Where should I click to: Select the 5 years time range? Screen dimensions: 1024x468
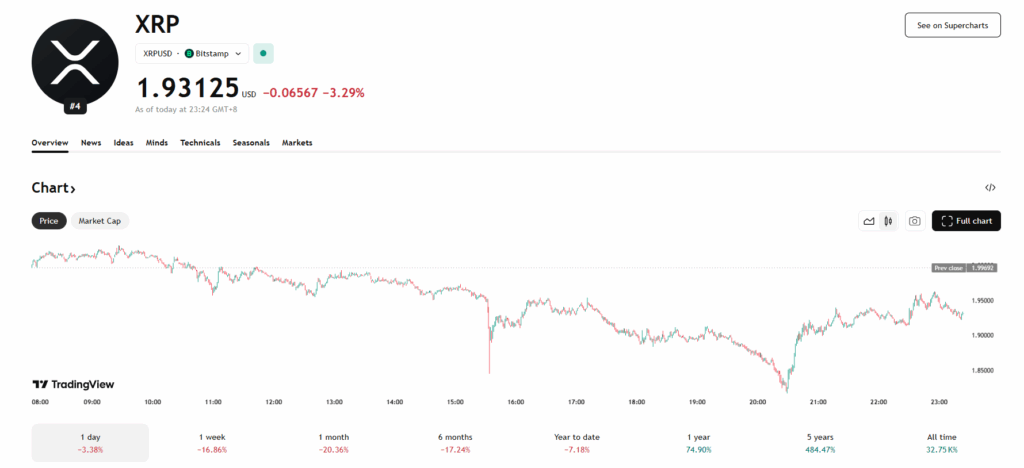(x=818, y=443)
